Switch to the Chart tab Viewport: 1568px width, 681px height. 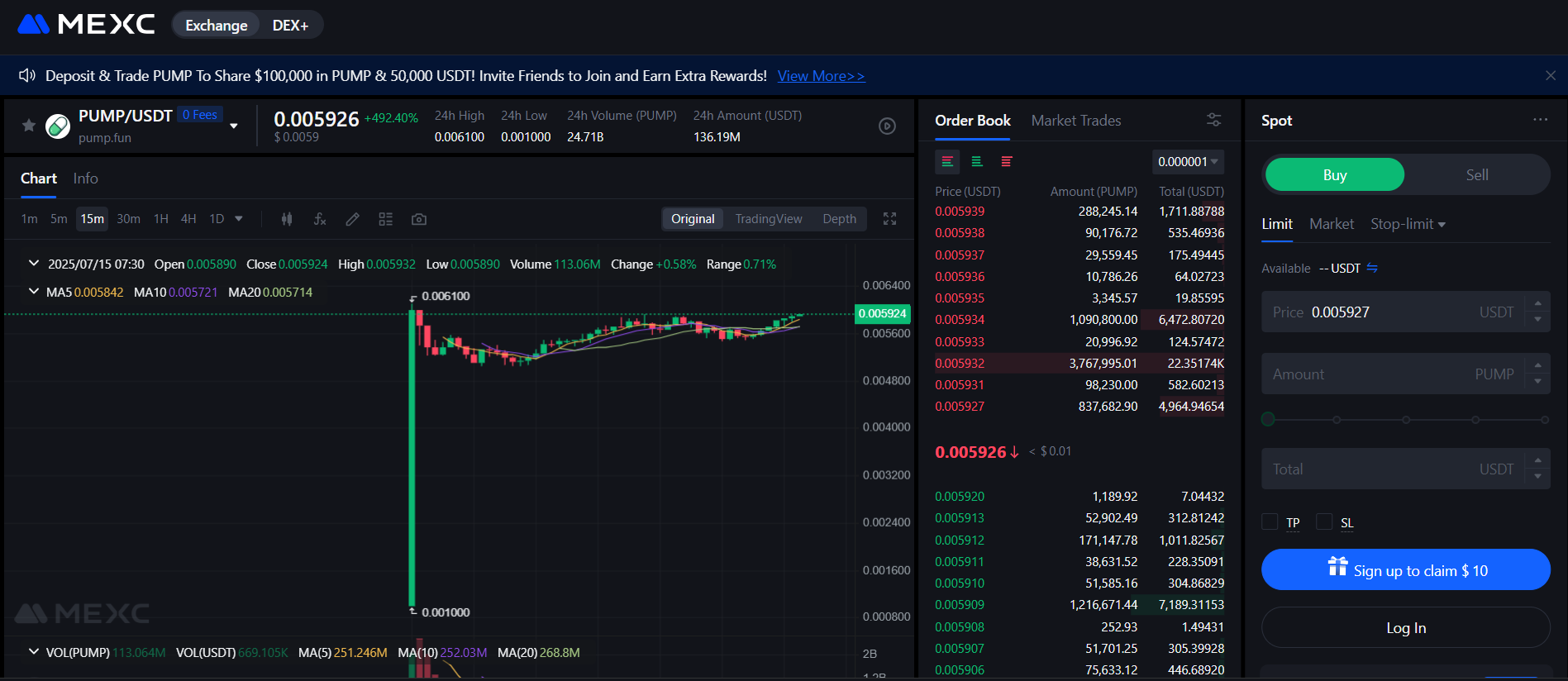38,179
